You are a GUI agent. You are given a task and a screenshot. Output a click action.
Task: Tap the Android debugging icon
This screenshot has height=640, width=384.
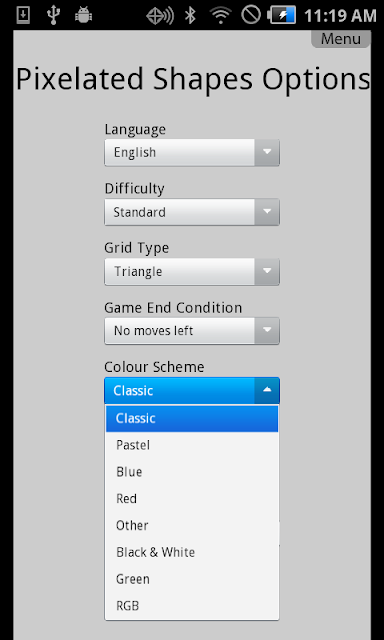coord(83,16)
